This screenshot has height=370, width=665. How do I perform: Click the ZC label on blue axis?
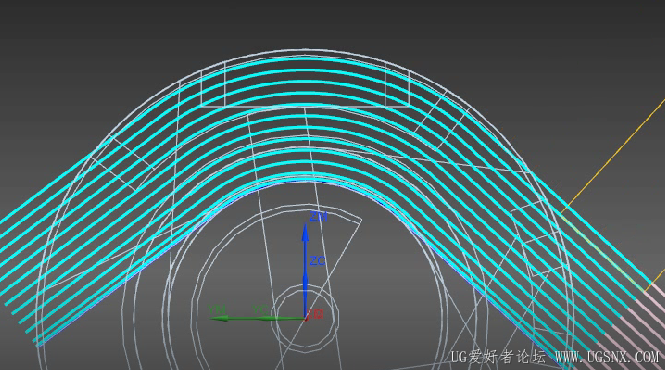coord(317,261)
